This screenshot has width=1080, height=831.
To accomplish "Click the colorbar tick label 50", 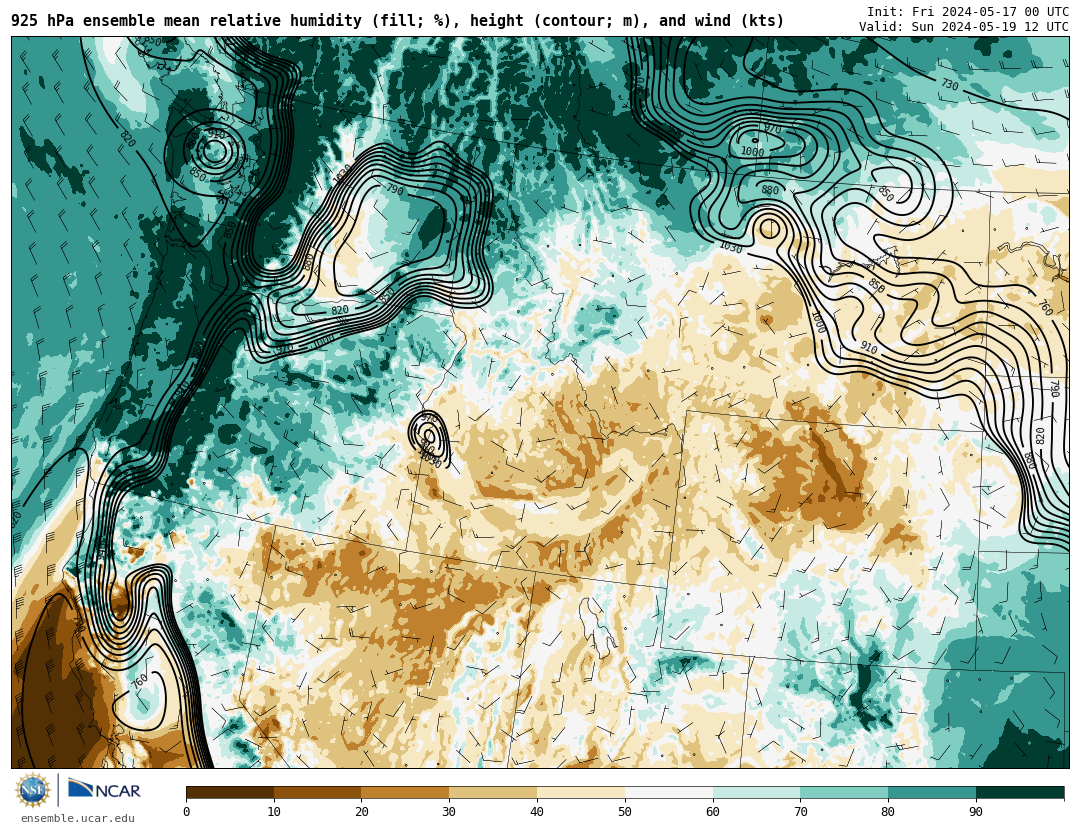I will pyautogui.click(x=625, y=812).
